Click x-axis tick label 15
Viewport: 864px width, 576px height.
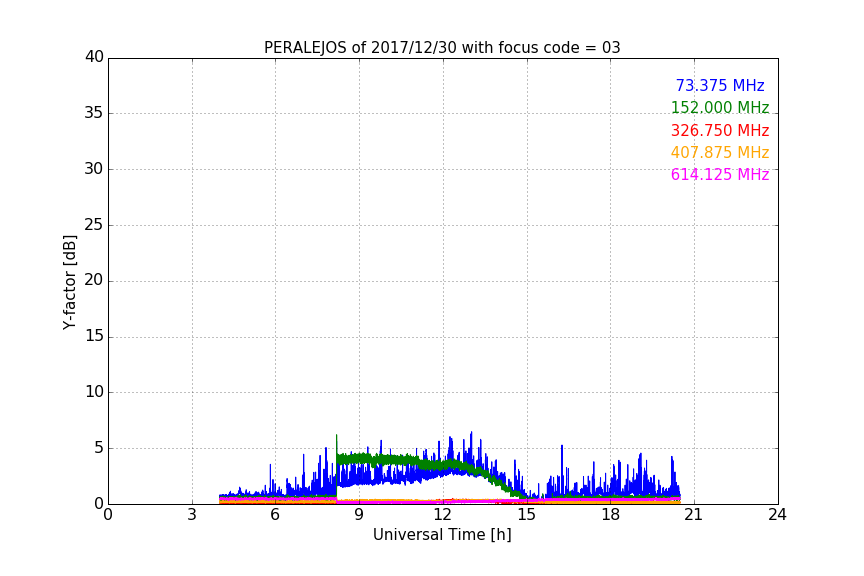[527, 515]
